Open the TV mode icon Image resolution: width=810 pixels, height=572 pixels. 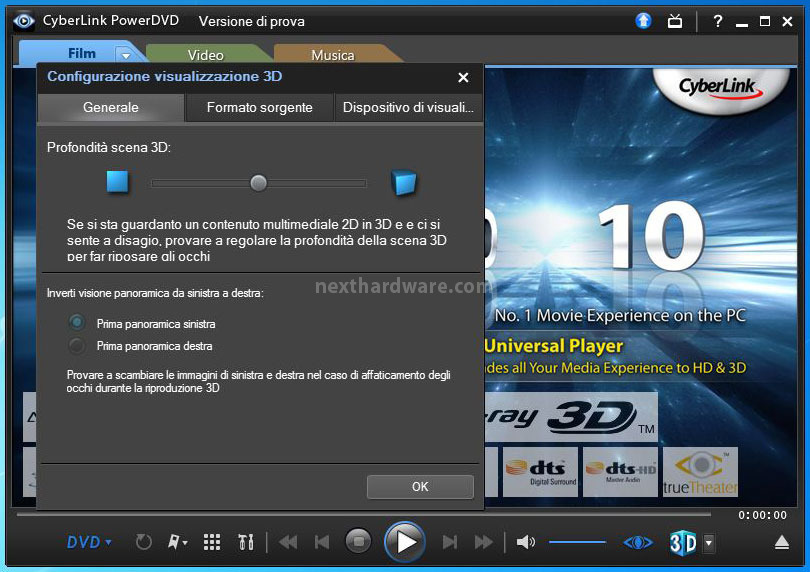click(x=675, y=21)
